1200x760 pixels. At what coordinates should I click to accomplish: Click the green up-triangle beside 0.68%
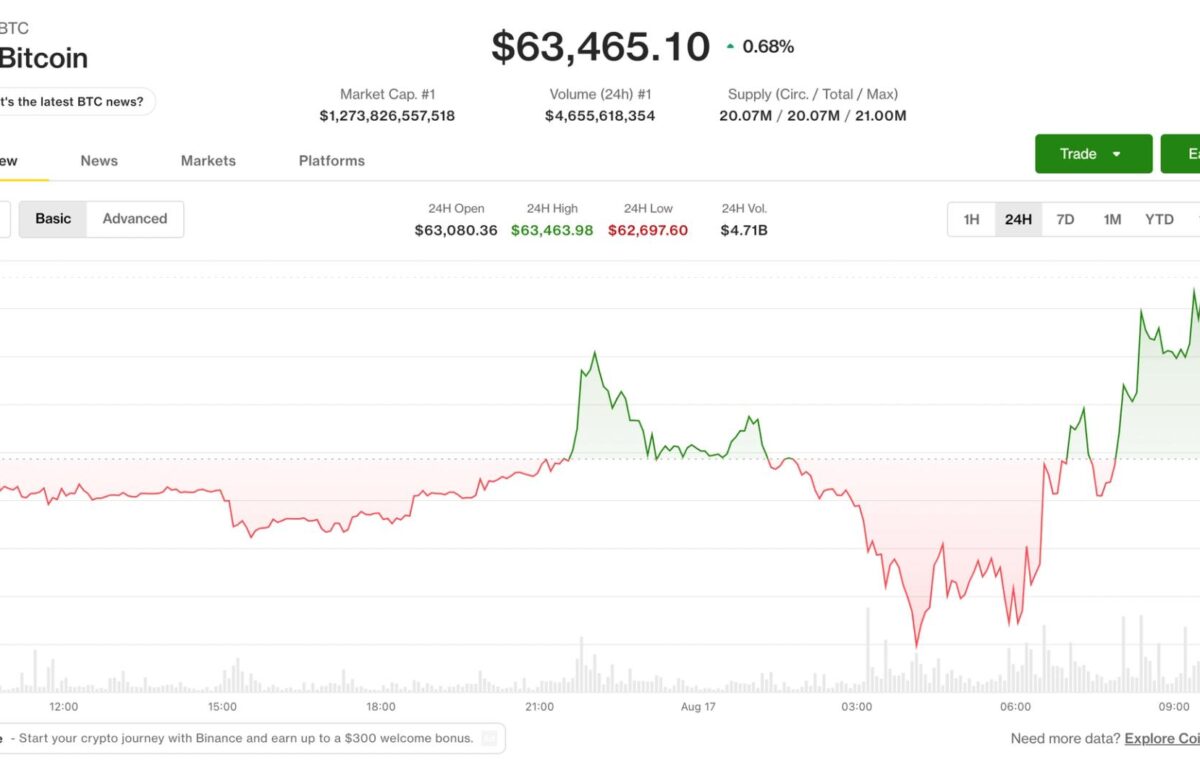pyautogui.click(x=731, y=46)
